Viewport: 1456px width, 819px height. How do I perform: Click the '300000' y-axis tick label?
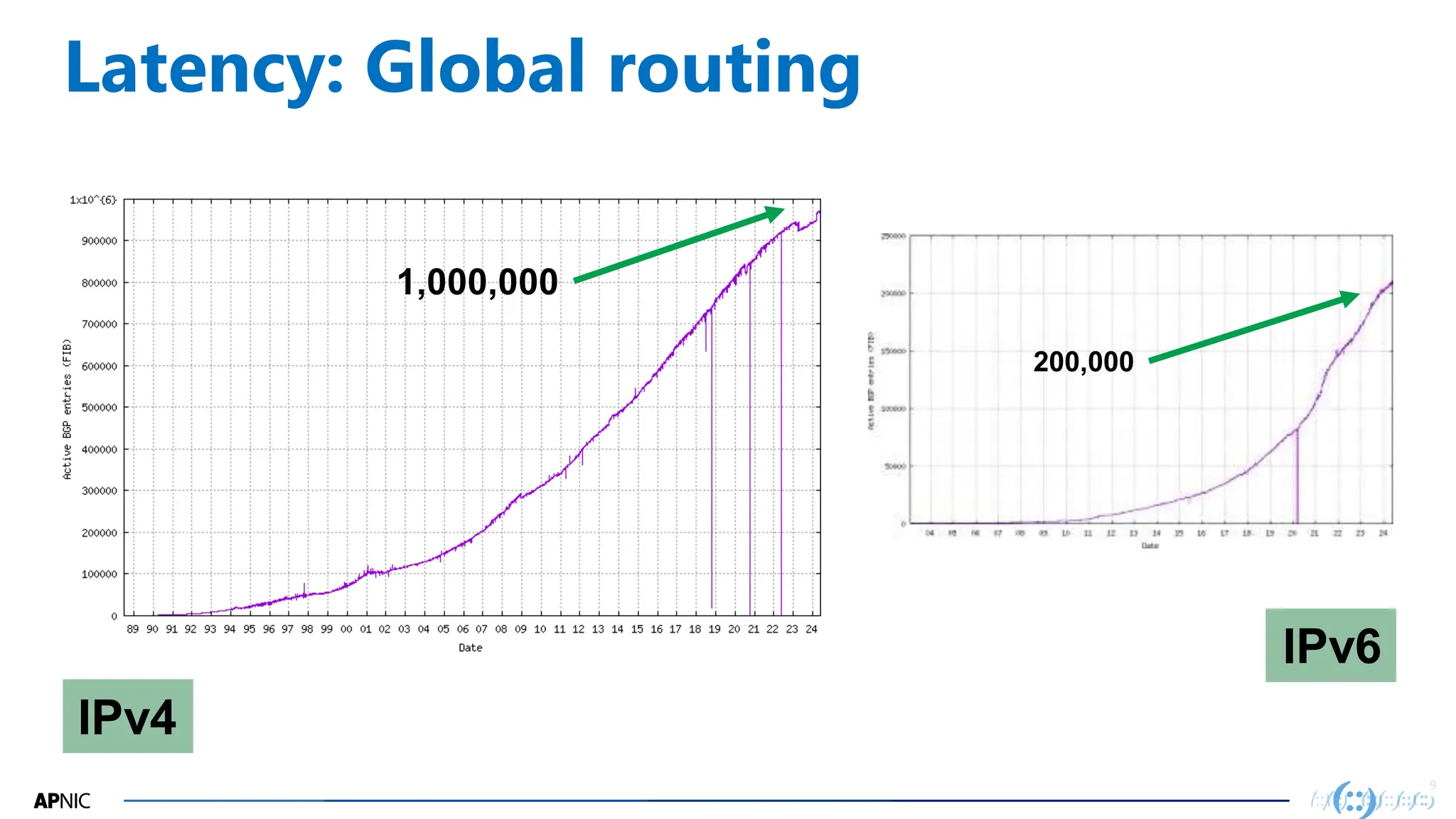(x=100, y=491)
